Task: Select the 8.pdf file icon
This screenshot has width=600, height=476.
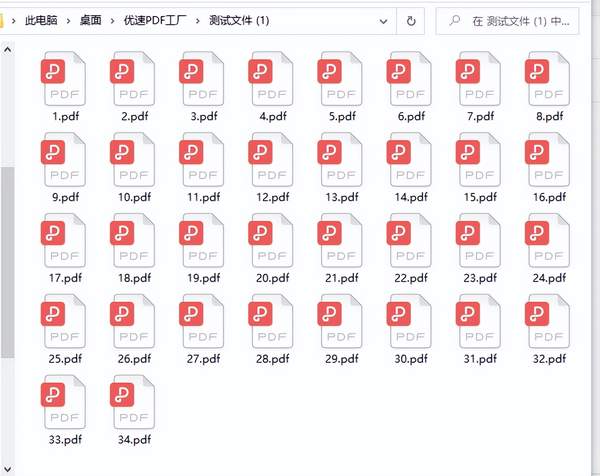Action: click(x=548, y=80)
